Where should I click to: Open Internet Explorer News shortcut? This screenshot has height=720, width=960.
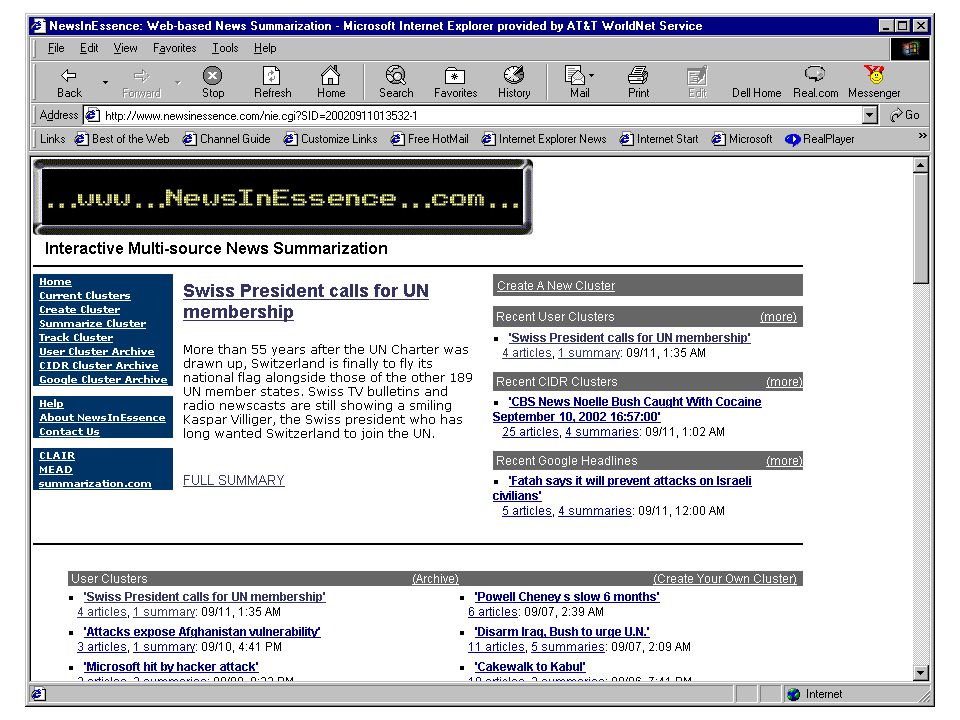544,139
